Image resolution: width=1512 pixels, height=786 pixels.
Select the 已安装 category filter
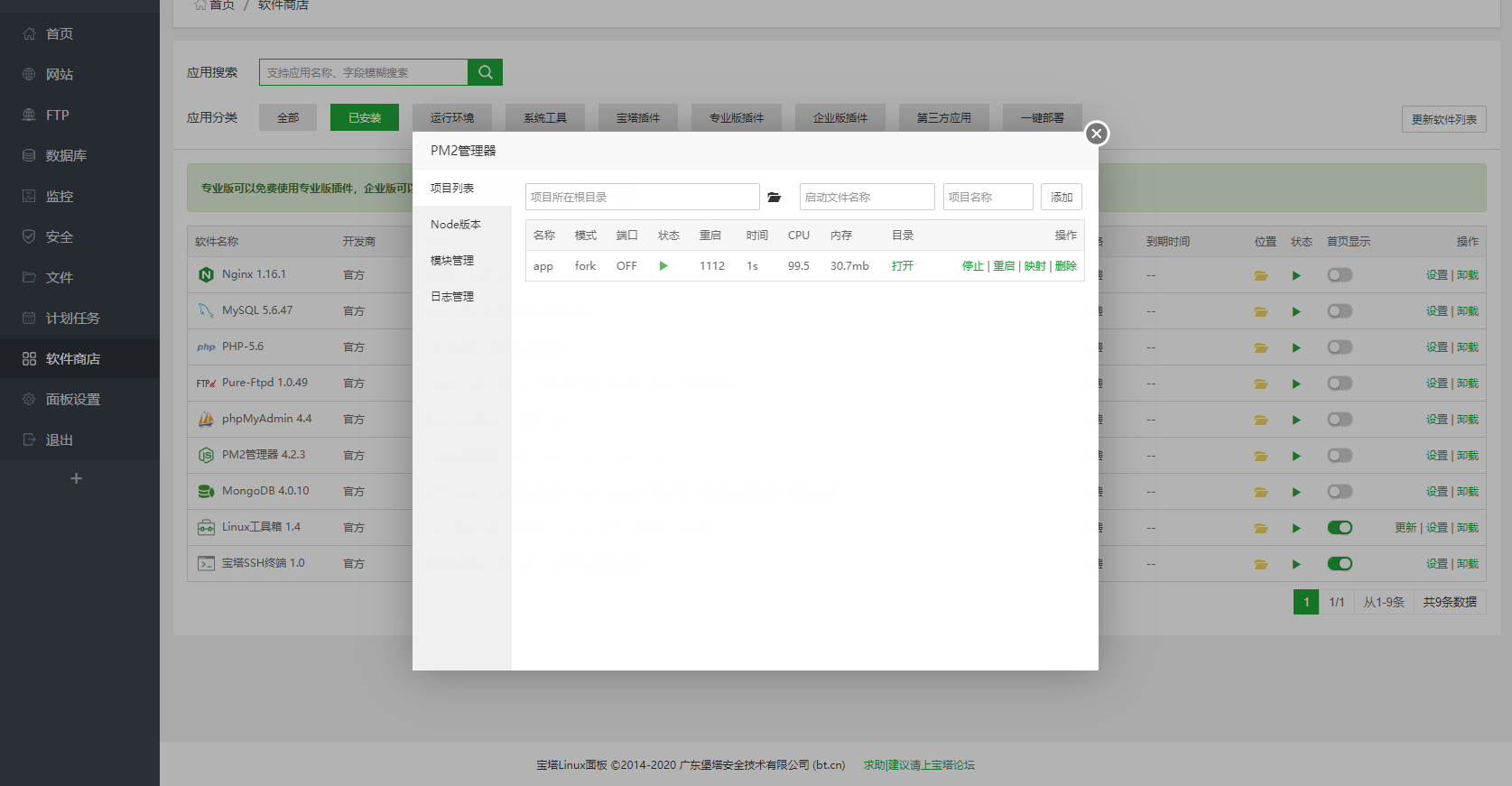click(365, 117)
